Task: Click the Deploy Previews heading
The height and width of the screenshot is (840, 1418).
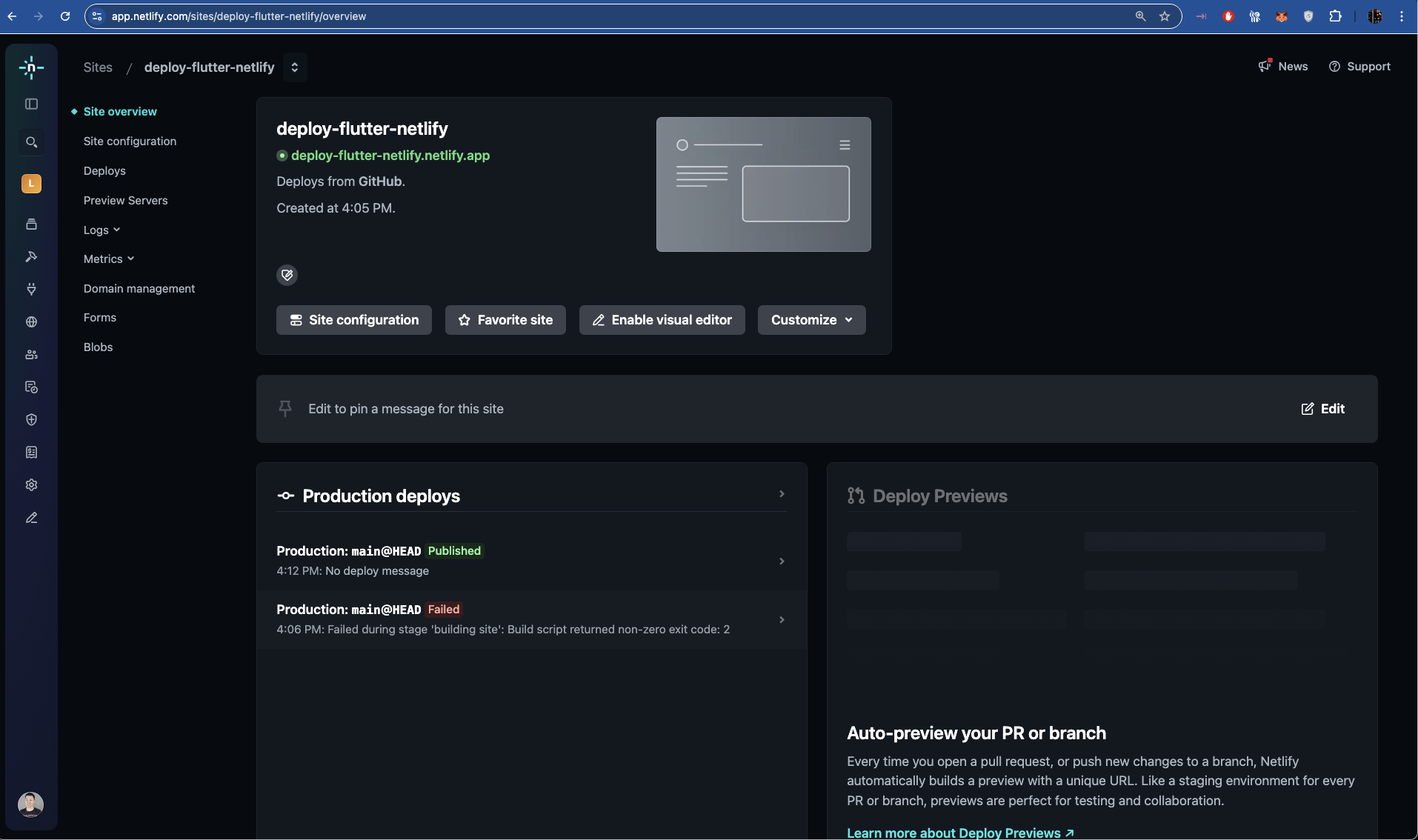Action: click(x=940, y=496)
